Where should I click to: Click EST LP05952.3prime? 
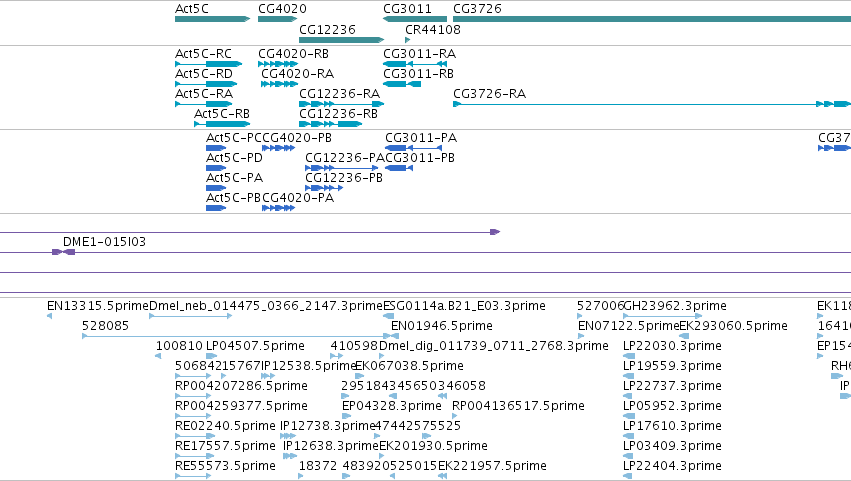pyautogui.click(x=672, y=407)
